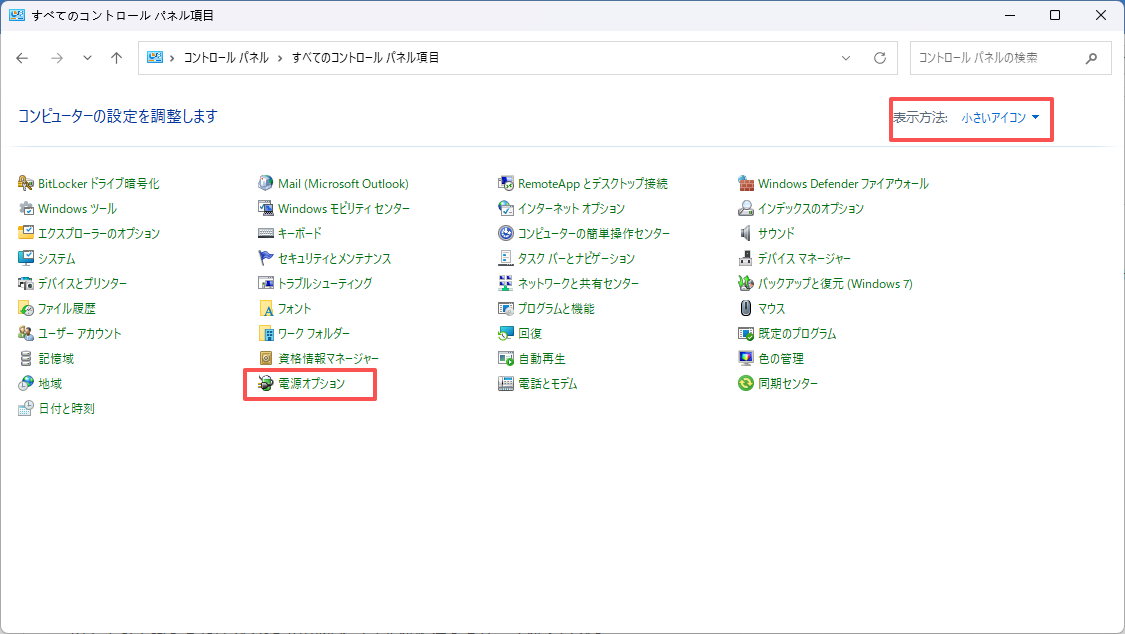
Task: Click the デバイスとプリンター icon
Action: click(26, 283)
